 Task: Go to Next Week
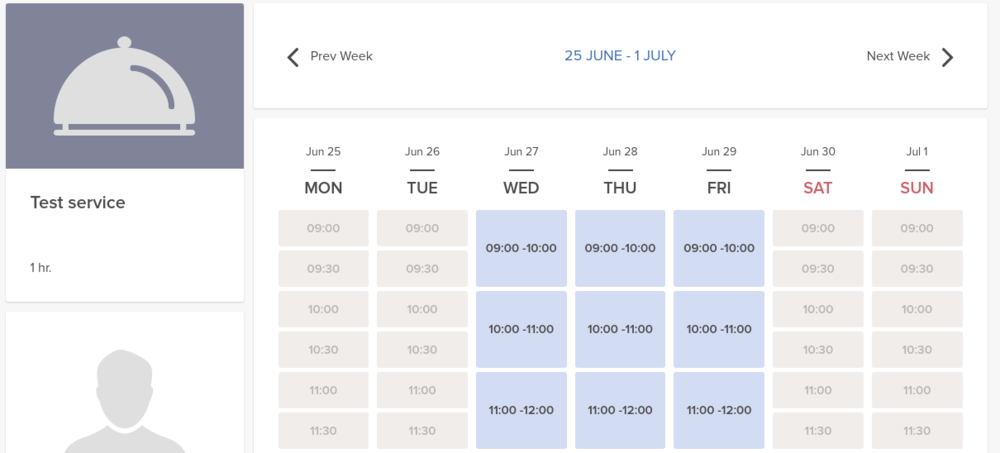[898, 57]
